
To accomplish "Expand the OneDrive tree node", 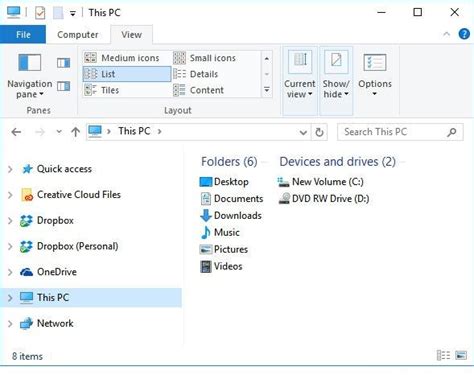I will click(10, 272).
